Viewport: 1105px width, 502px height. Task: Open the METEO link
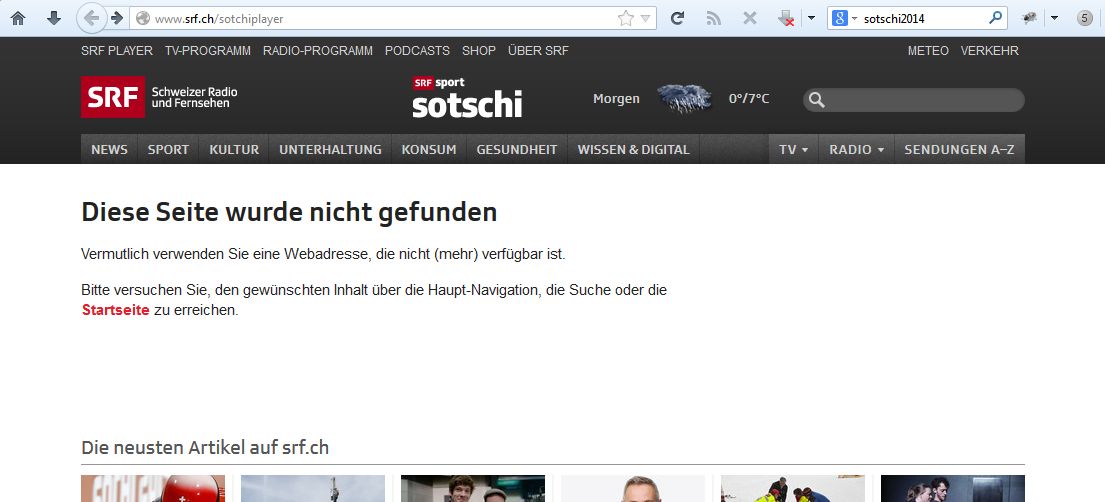tap(928, 51)
